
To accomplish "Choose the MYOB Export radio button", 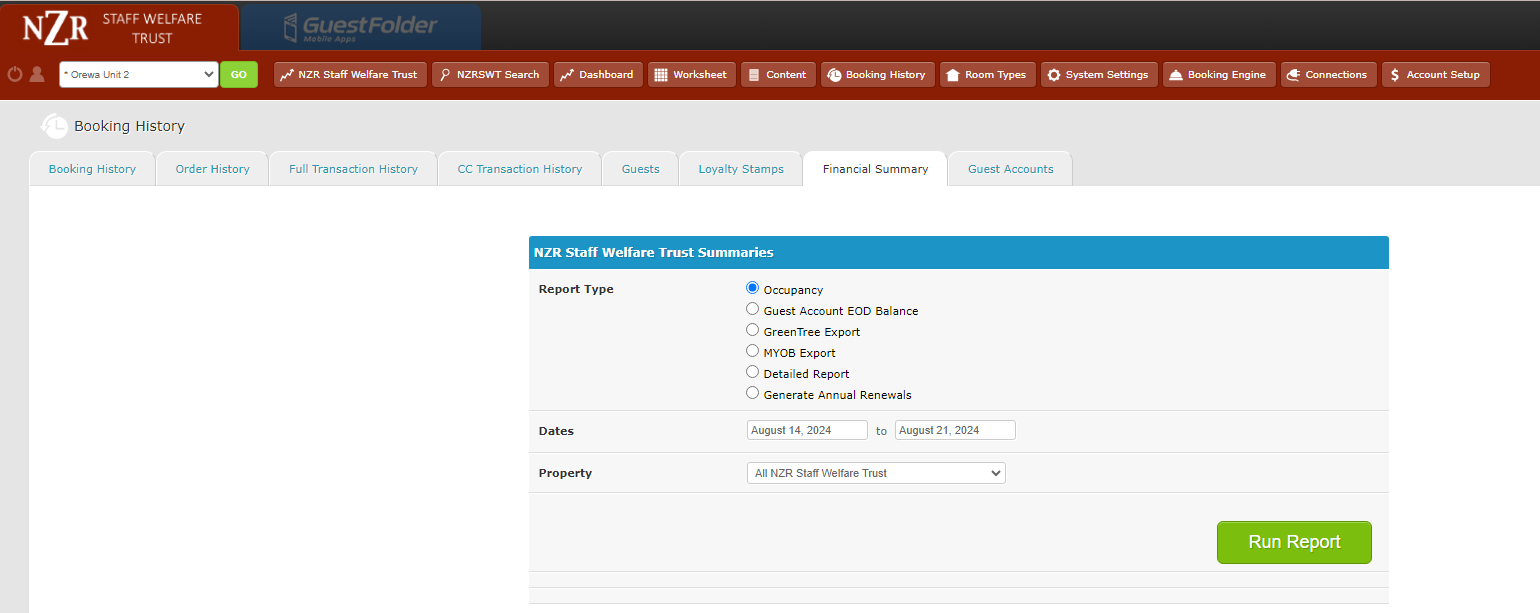I will (x=753, y=351).
